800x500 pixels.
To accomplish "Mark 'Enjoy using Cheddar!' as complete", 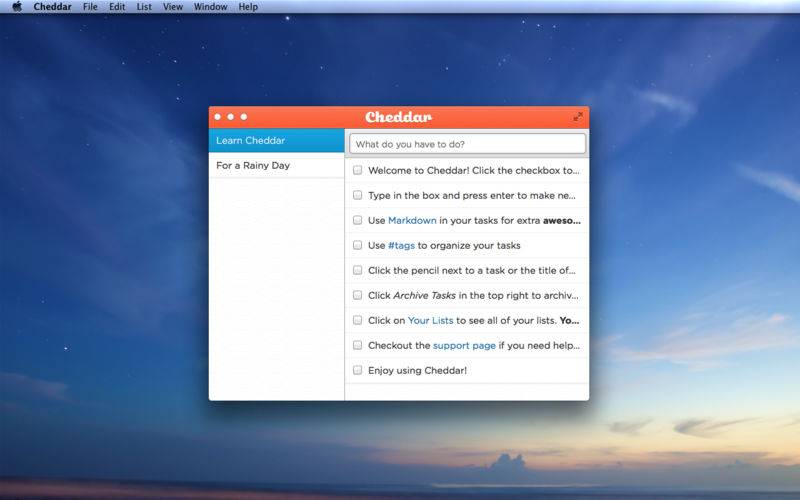I will coord(358,370).
